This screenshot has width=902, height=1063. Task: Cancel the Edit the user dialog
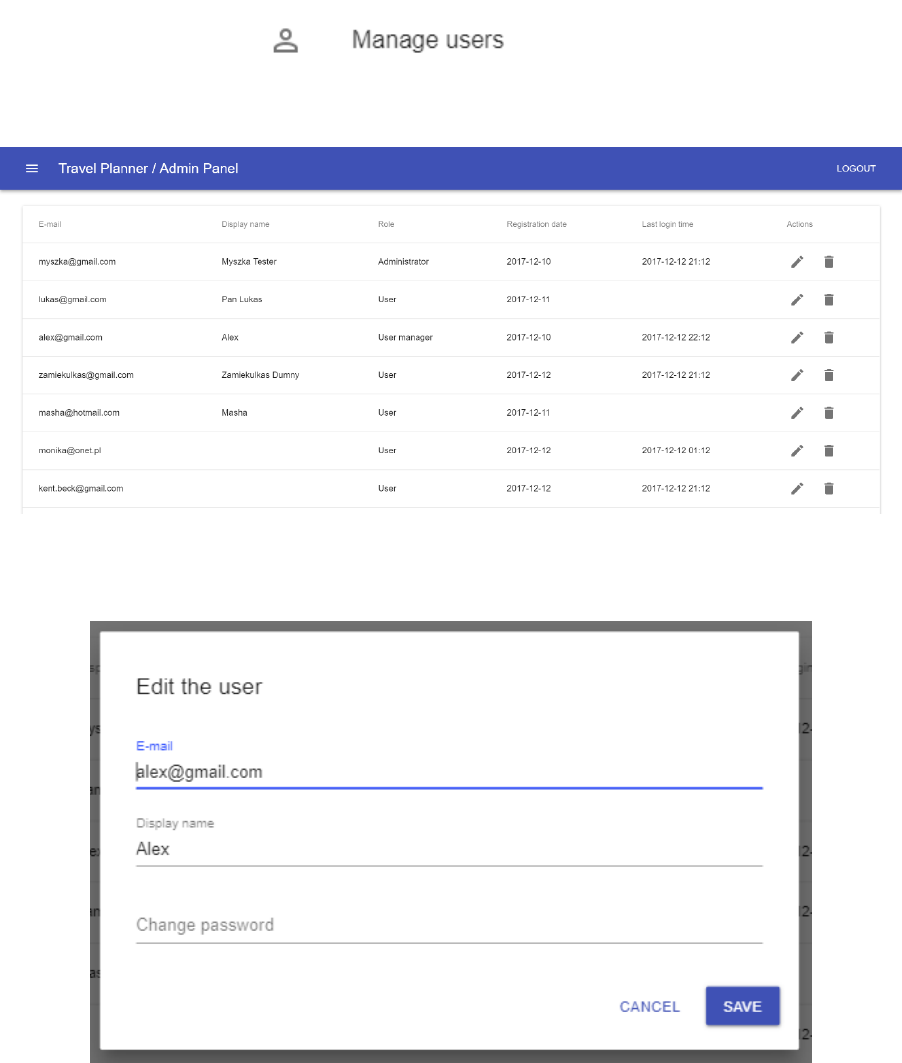pyautogui.click(x=649, y=1007)
